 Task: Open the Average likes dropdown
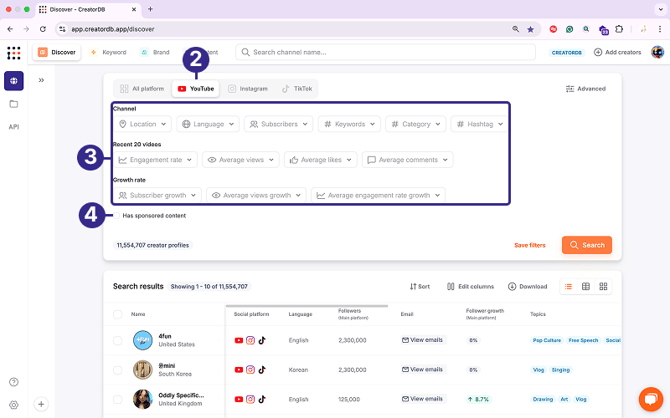point(320,159)
